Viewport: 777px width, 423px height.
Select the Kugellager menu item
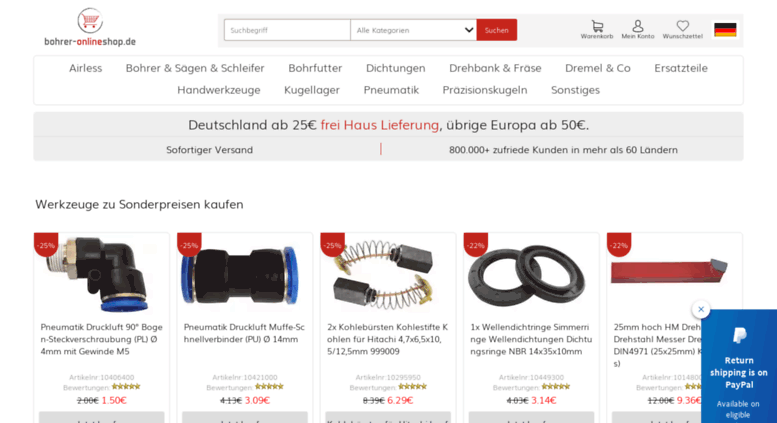(312, 90)
